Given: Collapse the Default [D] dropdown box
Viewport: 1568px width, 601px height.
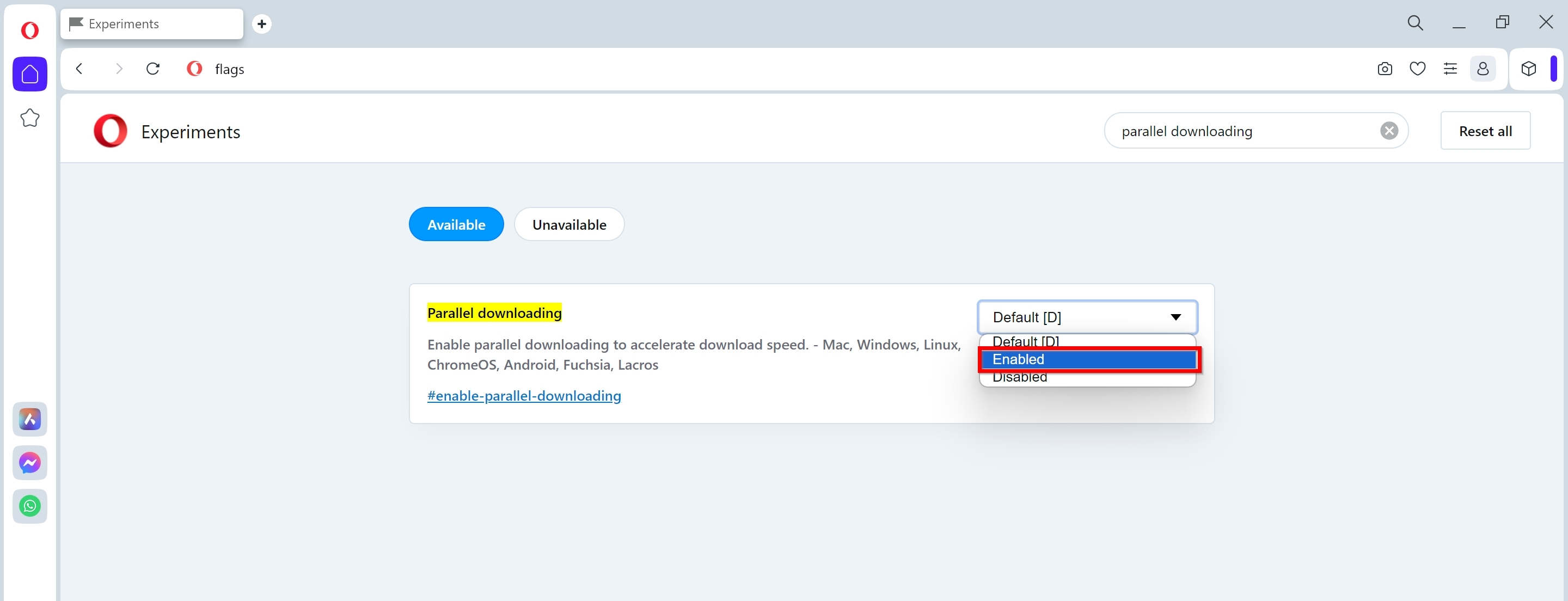Looking at the screenshot, I should pyautogui.click(x=1087, y=317).
